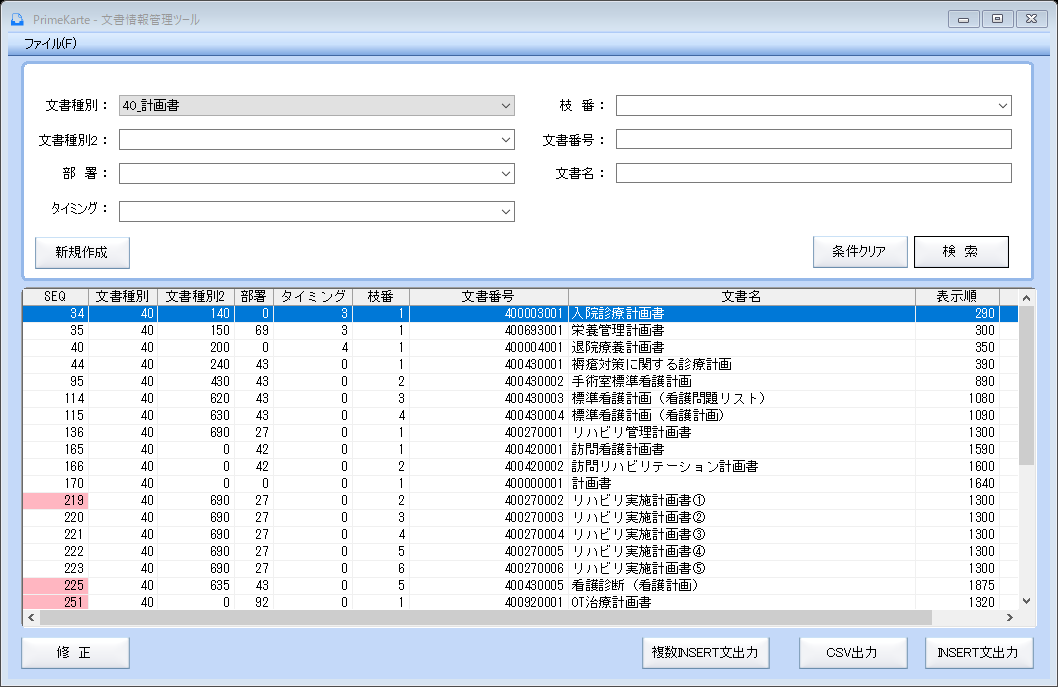Click the grid's vertical scrollbar up arrow
1058x687 pixels.
coord(1026,298)
